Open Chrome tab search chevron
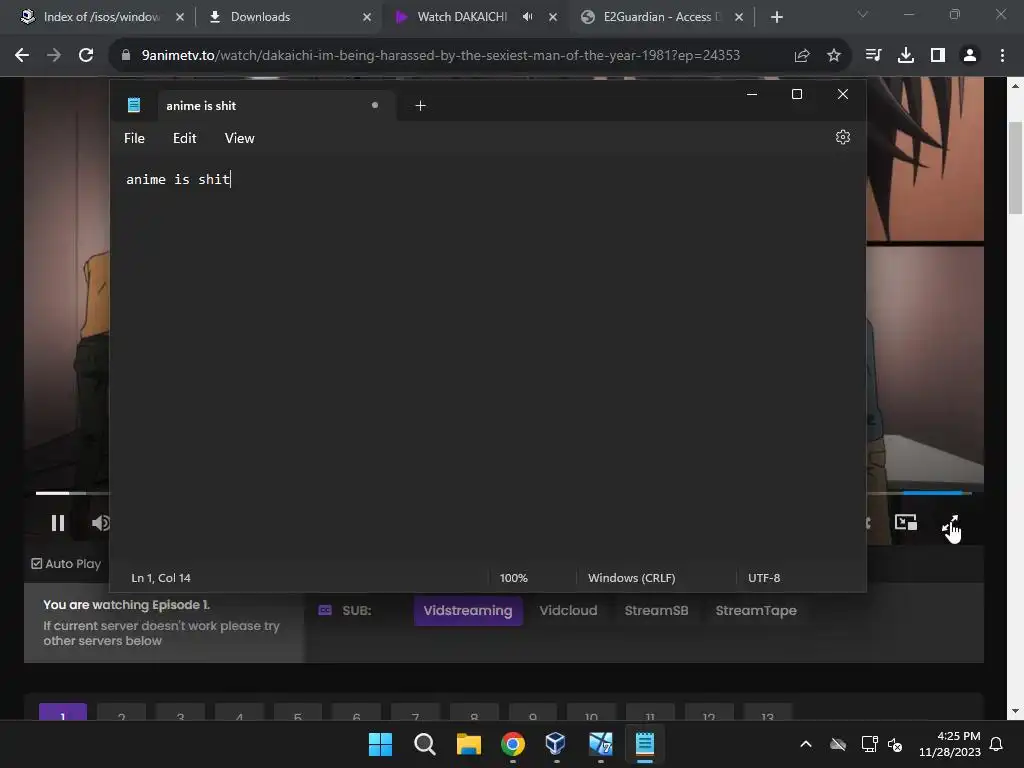The height and width of the screenshot is (768, 1024). point(863,14)
